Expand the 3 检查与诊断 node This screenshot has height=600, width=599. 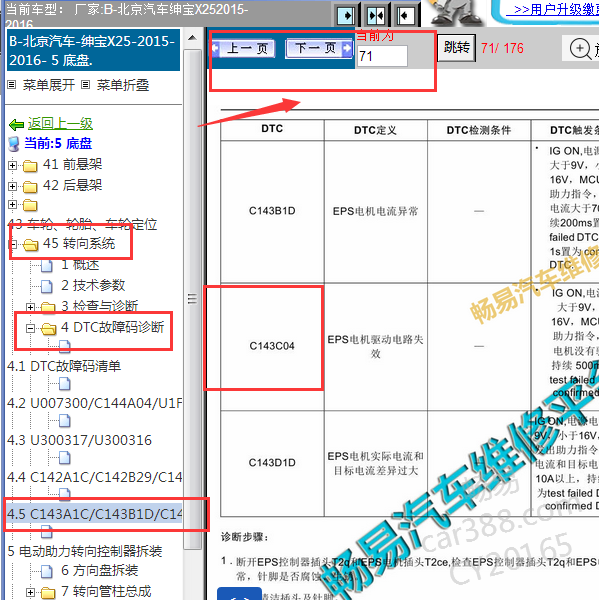[x=30, y=307]
